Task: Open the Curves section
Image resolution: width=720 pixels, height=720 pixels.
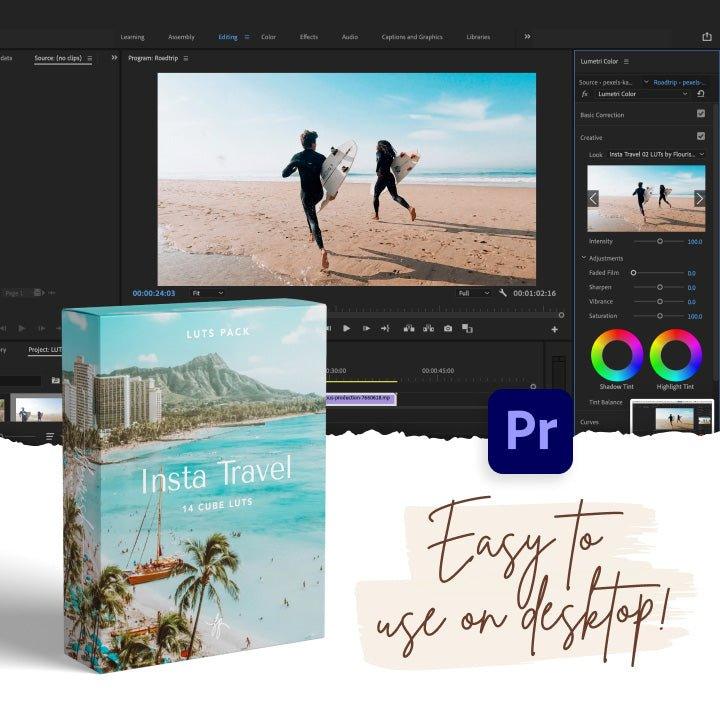Action: tap(589, 422)
